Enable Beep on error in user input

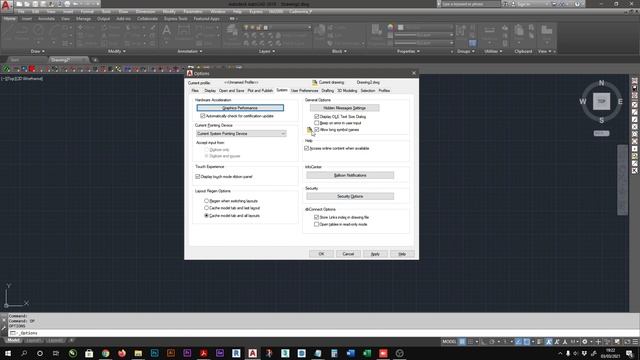[x=316, y=123]
